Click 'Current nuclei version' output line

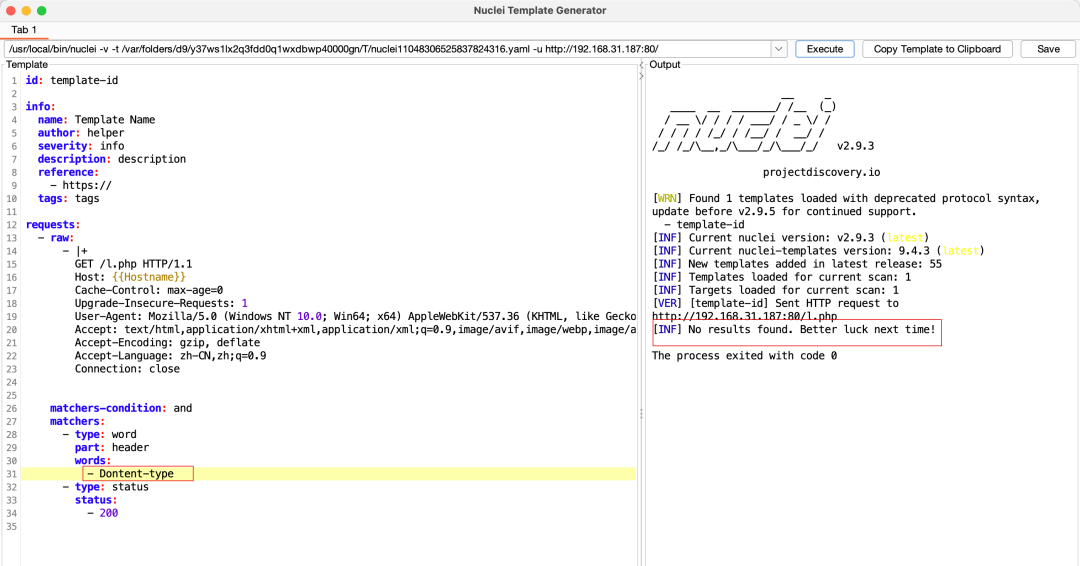791,238
